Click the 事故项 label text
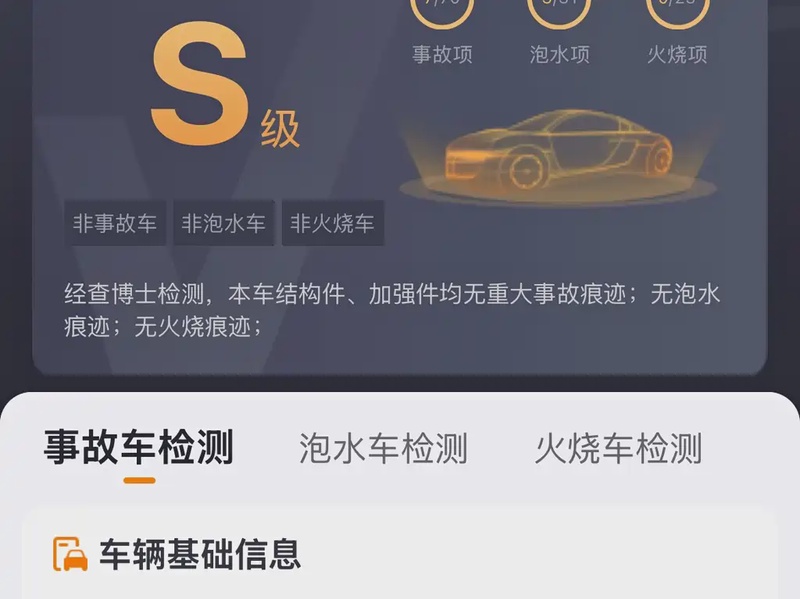 pyautogui.click(x=442, y=55)
